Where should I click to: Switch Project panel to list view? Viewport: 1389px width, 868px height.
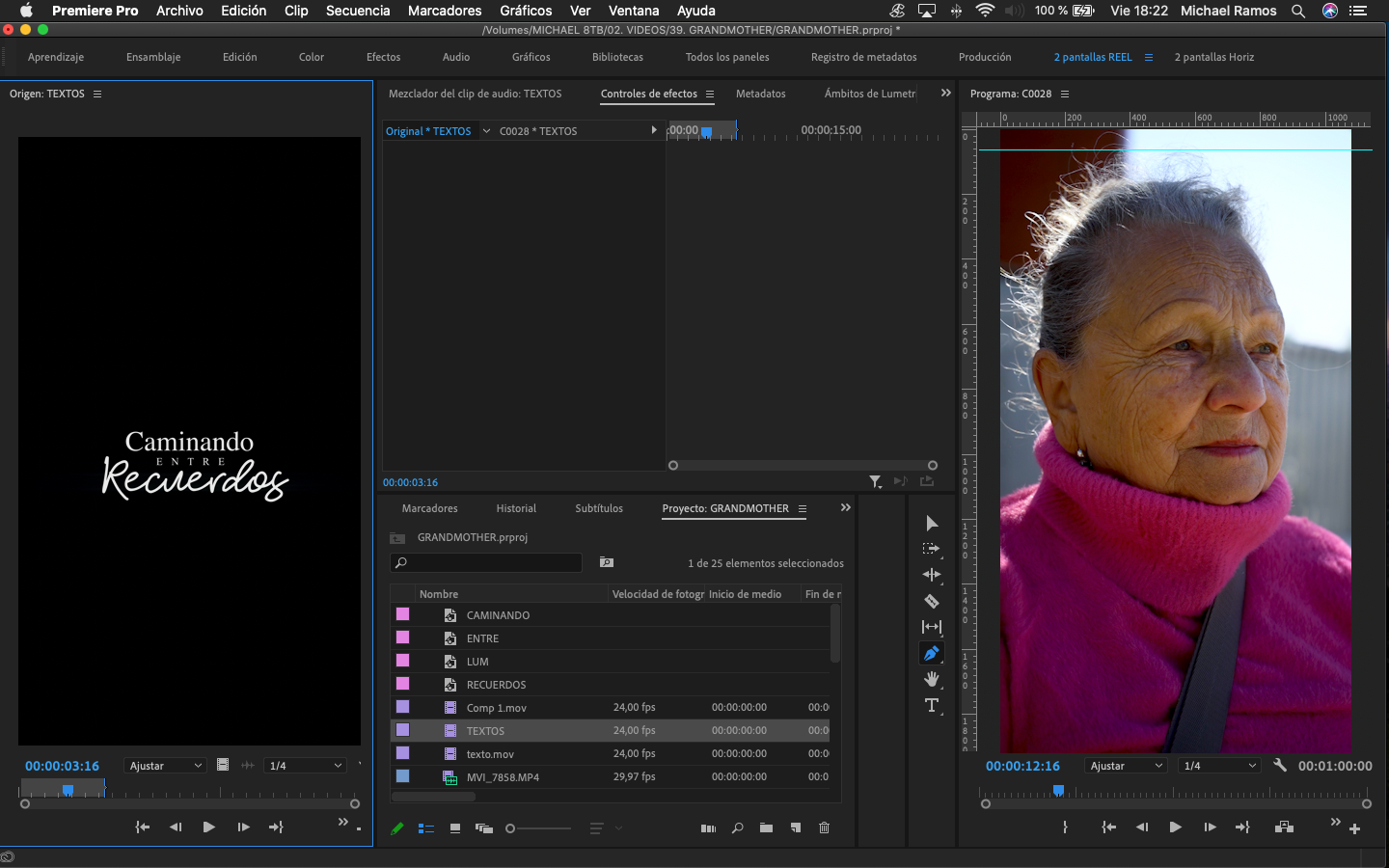pos(425,827)
